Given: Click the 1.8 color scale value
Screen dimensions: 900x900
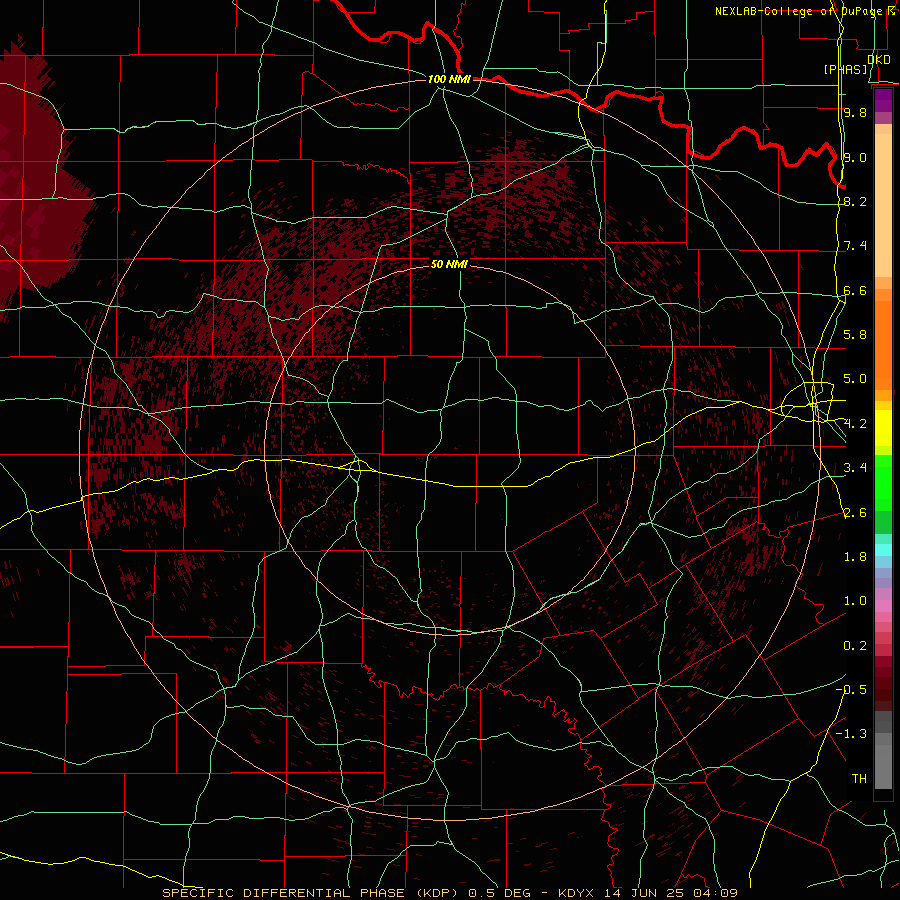Looking at the screenshot, I should pos(855,557).
